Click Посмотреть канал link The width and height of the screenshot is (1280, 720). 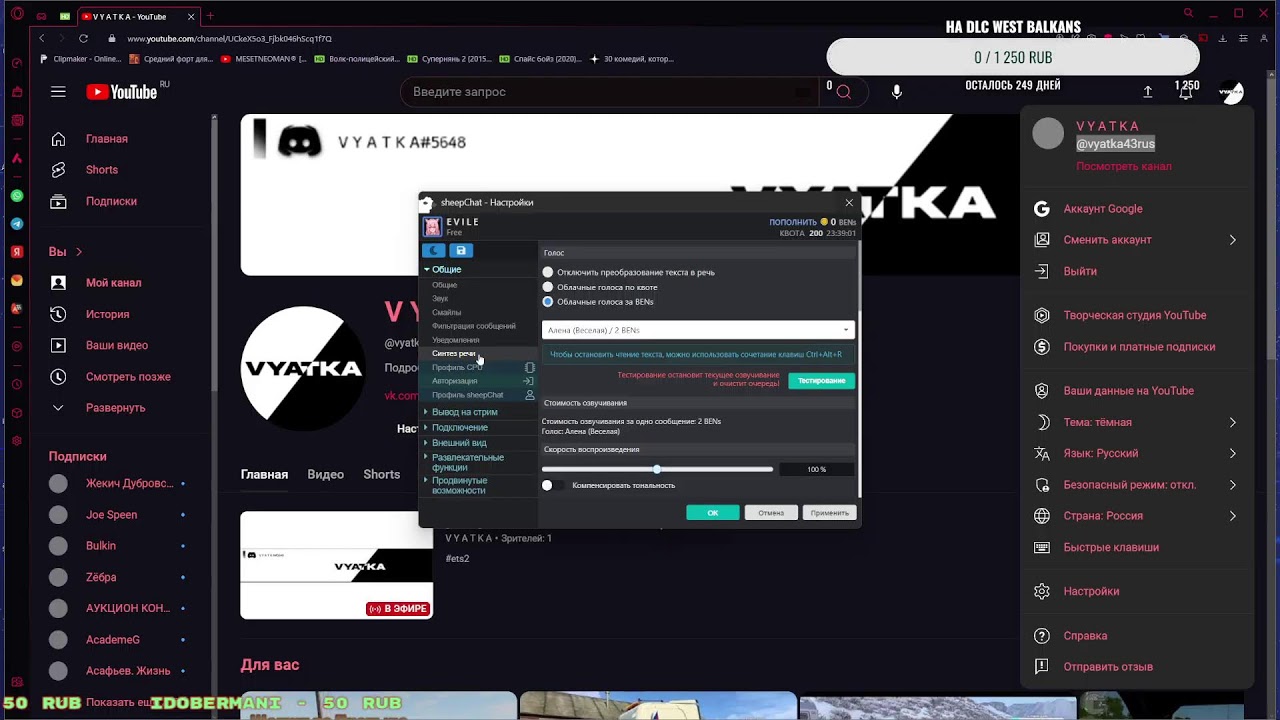tap(1123, 166)
